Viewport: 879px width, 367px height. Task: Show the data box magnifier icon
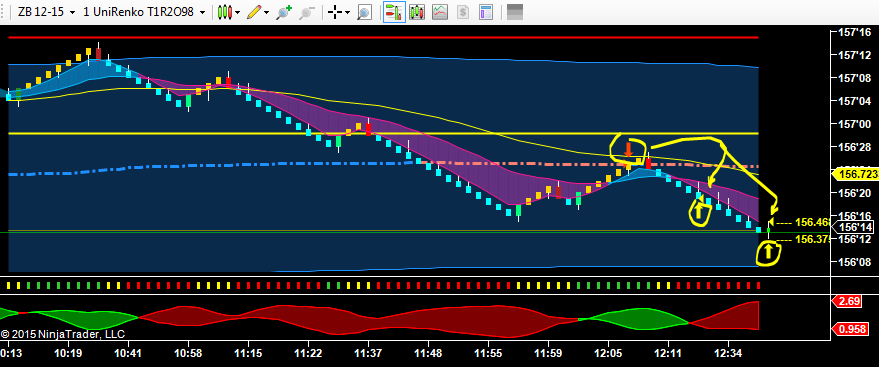364,12
